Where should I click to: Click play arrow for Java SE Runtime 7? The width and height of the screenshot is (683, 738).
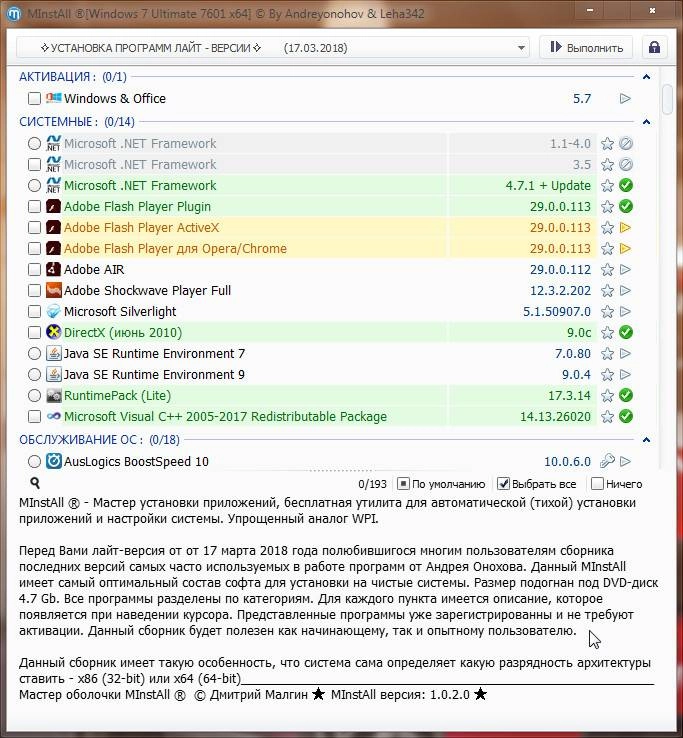tap(625, 353)
